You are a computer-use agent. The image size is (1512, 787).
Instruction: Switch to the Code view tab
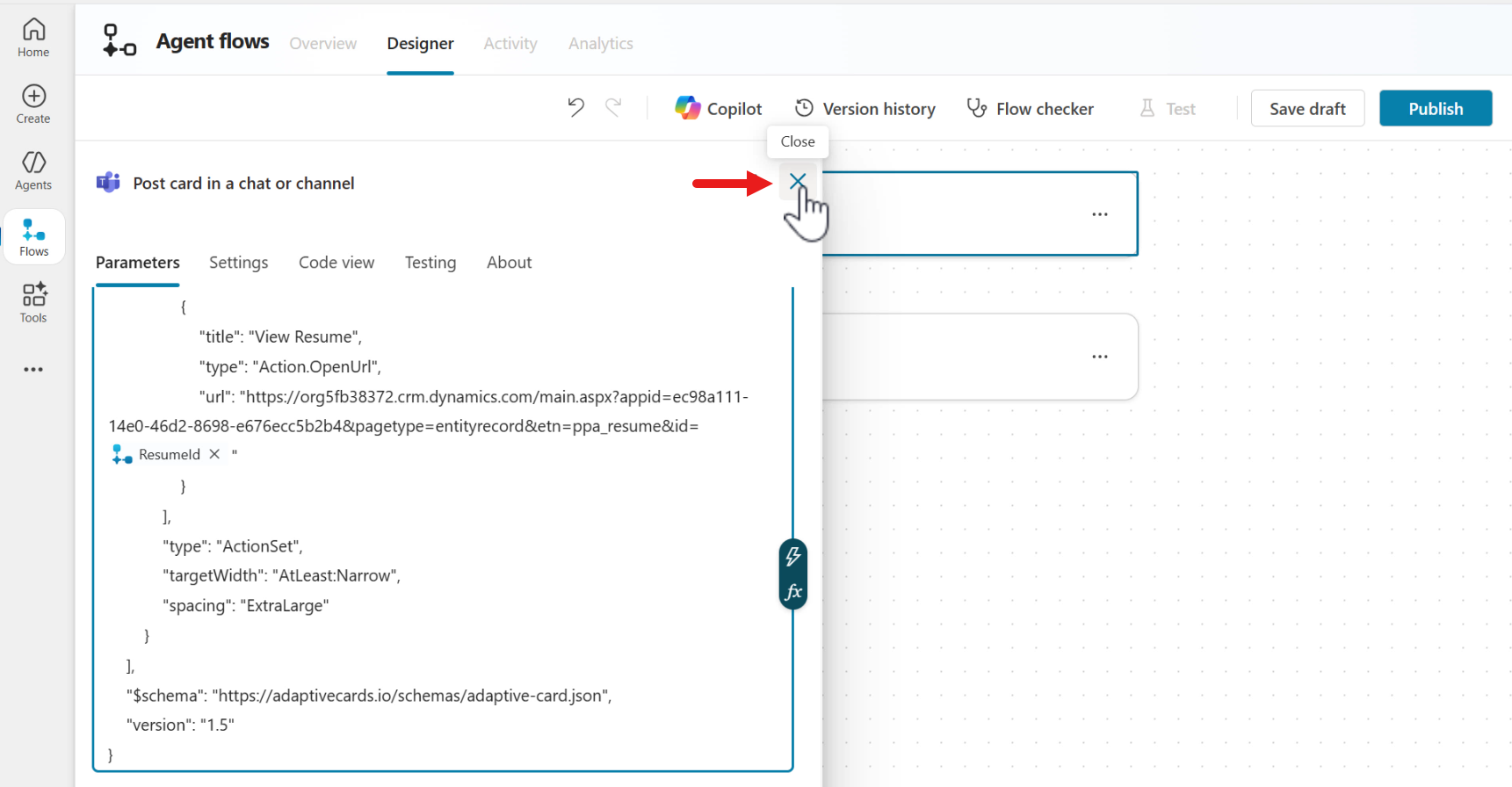click(x=336, y=263)
